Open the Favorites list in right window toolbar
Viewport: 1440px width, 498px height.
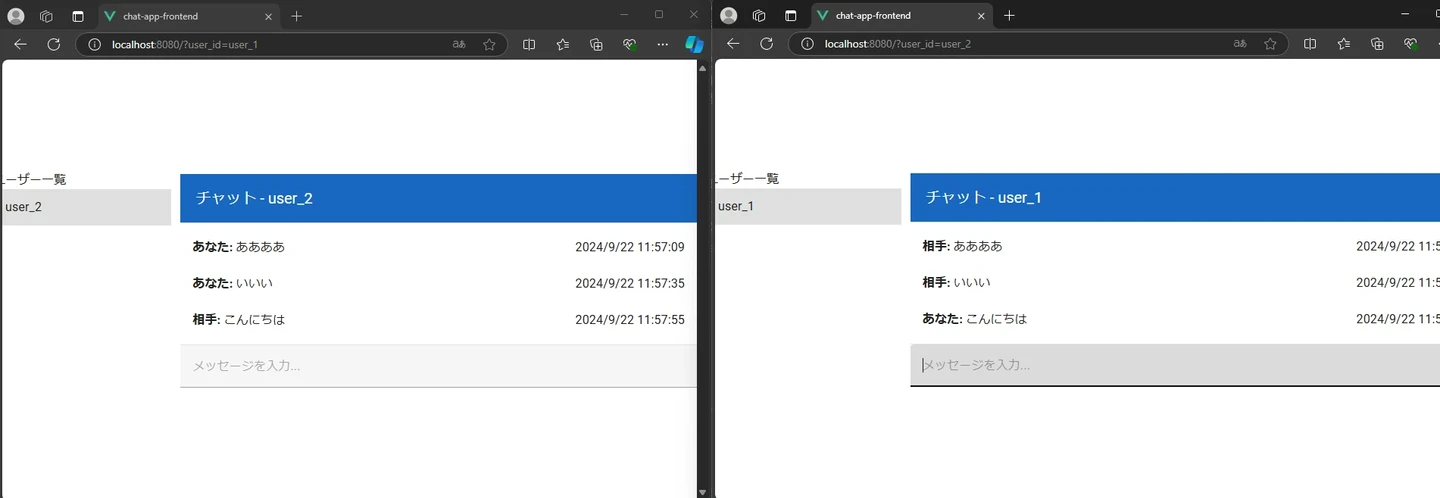1344,44
